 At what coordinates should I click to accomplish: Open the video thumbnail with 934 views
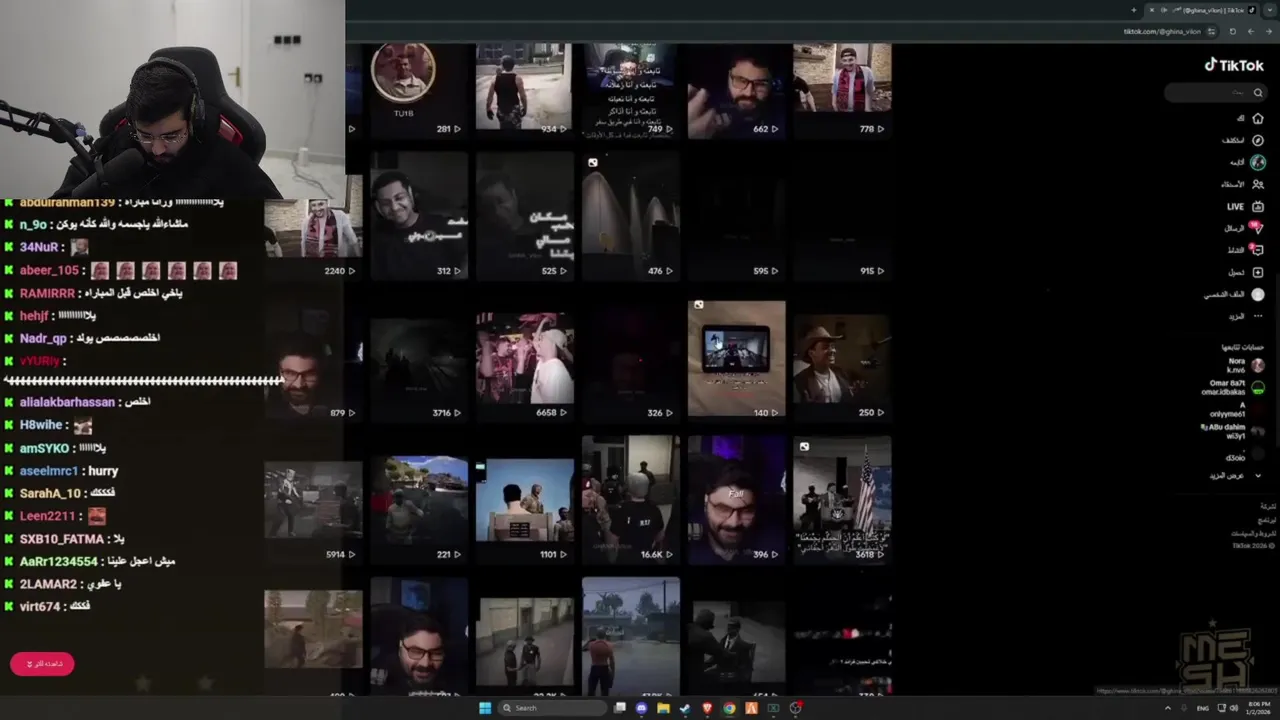[525, 90]
